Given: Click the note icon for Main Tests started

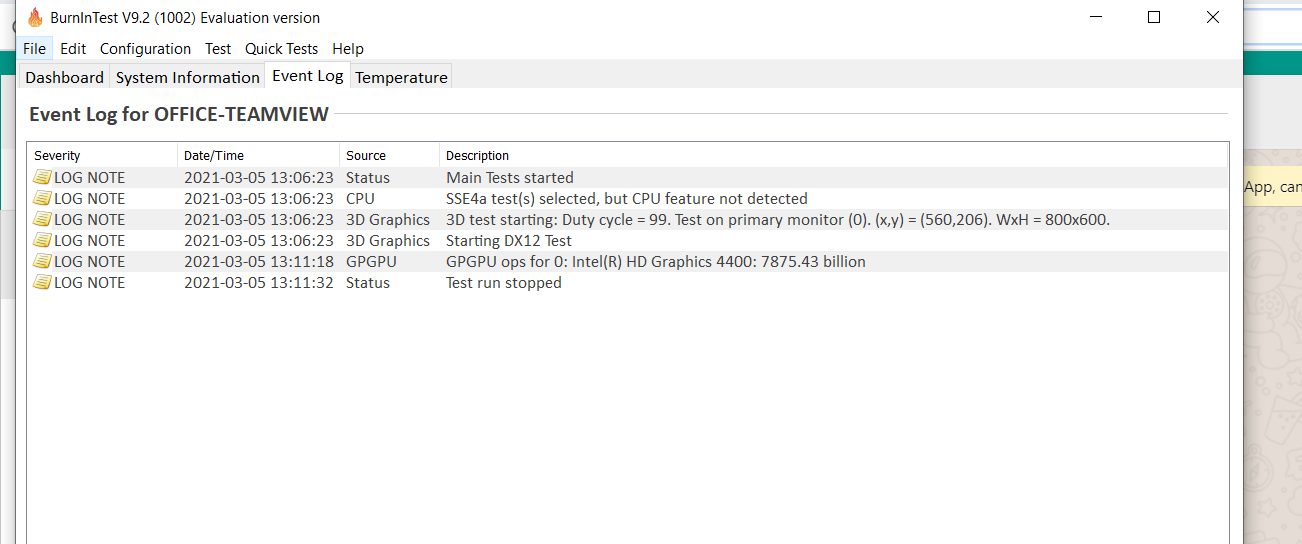Looking at the screenshot, I should [x=42, y=177].
